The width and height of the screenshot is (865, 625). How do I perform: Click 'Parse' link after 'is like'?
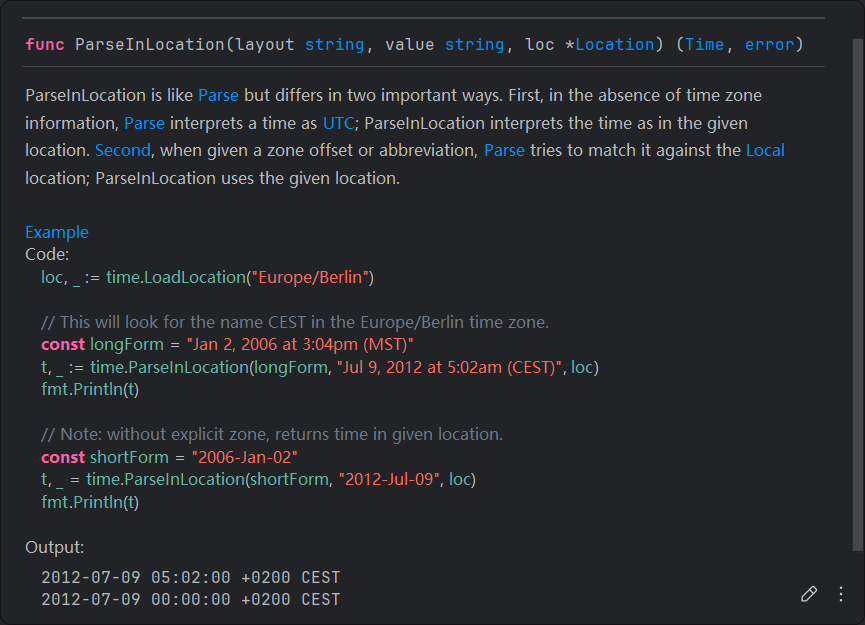point(218,96)
